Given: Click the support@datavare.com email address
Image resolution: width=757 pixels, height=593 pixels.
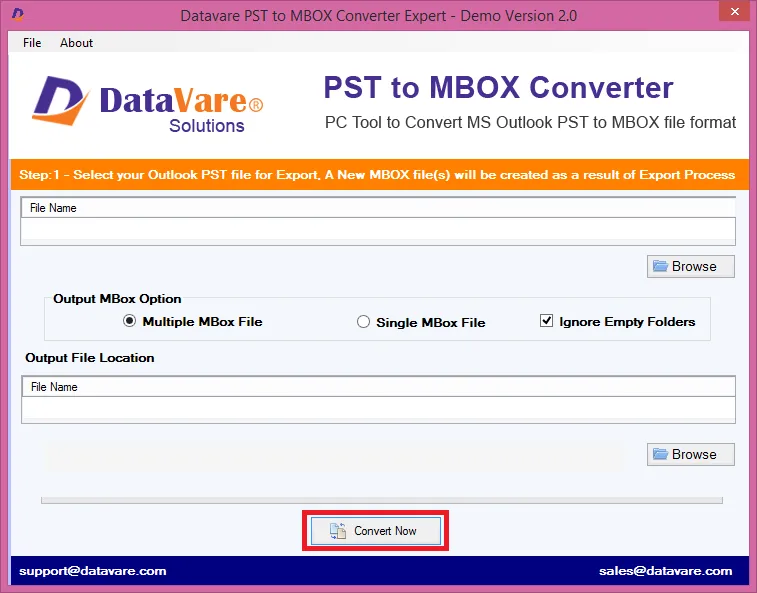Looking at the screenshot, I should click(x=93, y=571).
